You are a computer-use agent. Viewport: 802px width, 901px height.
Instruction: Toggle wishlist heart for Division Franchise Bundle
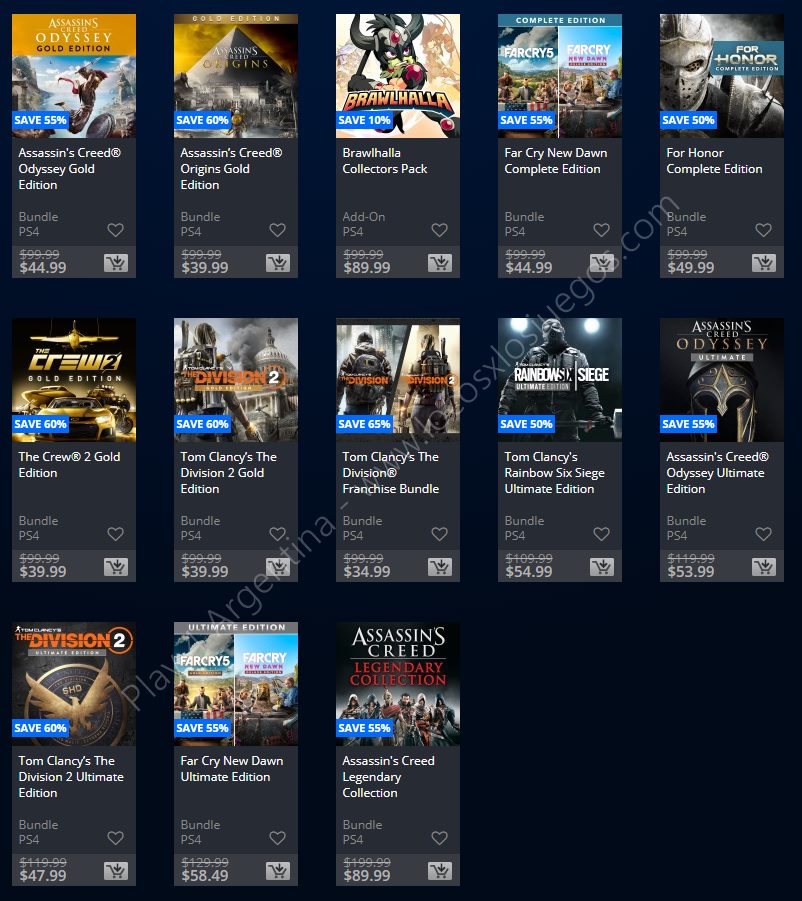pyautogui.click(x=439, y=534)
